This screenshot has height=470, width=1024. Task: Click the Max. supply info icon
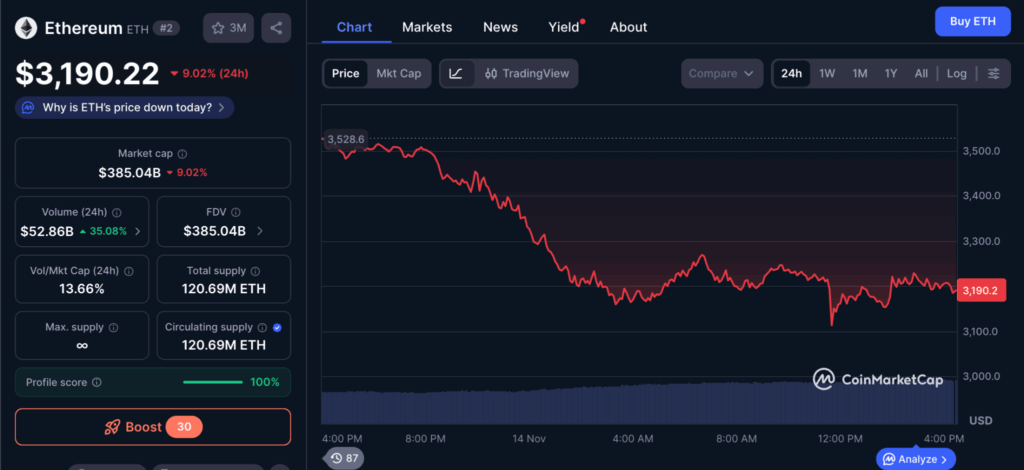[112, 327]
